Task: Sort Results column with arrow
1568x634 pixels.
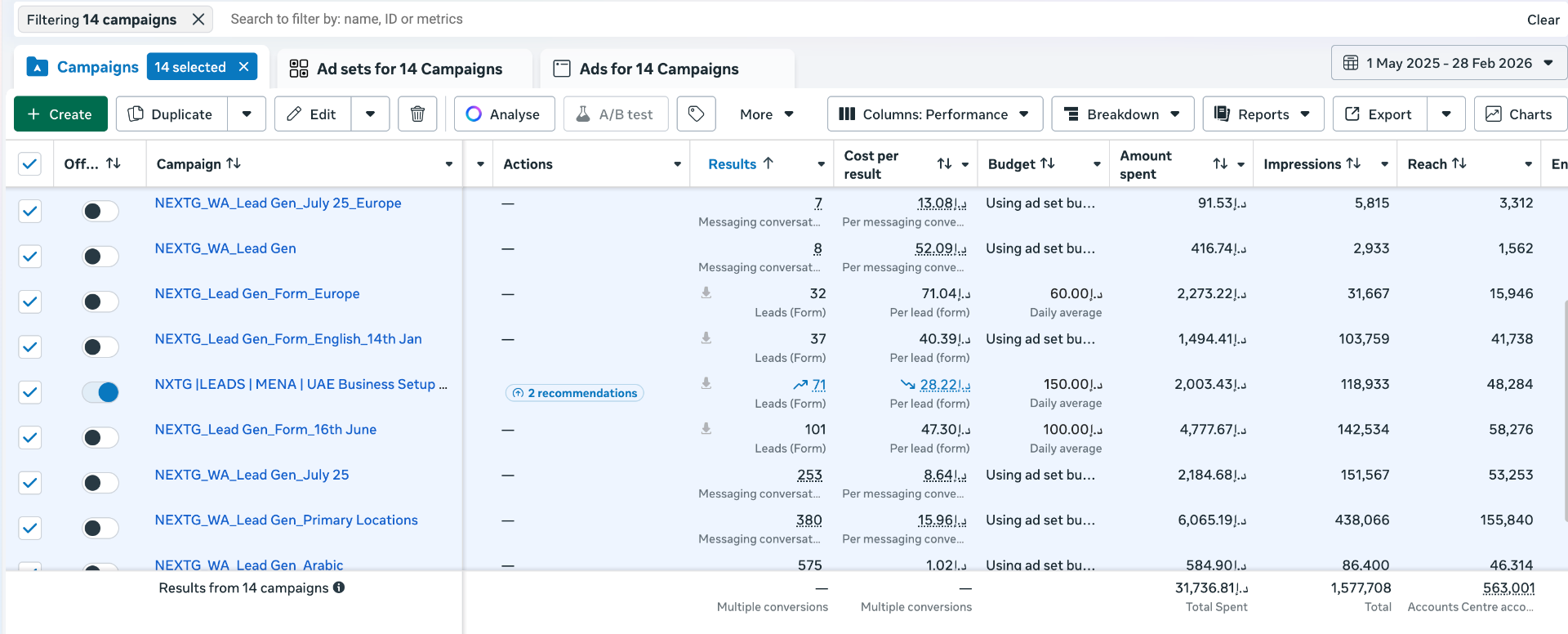Action: (768, 163)
